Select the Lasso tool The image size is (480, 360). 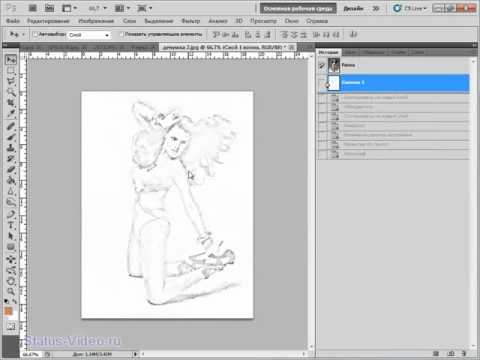11,81
